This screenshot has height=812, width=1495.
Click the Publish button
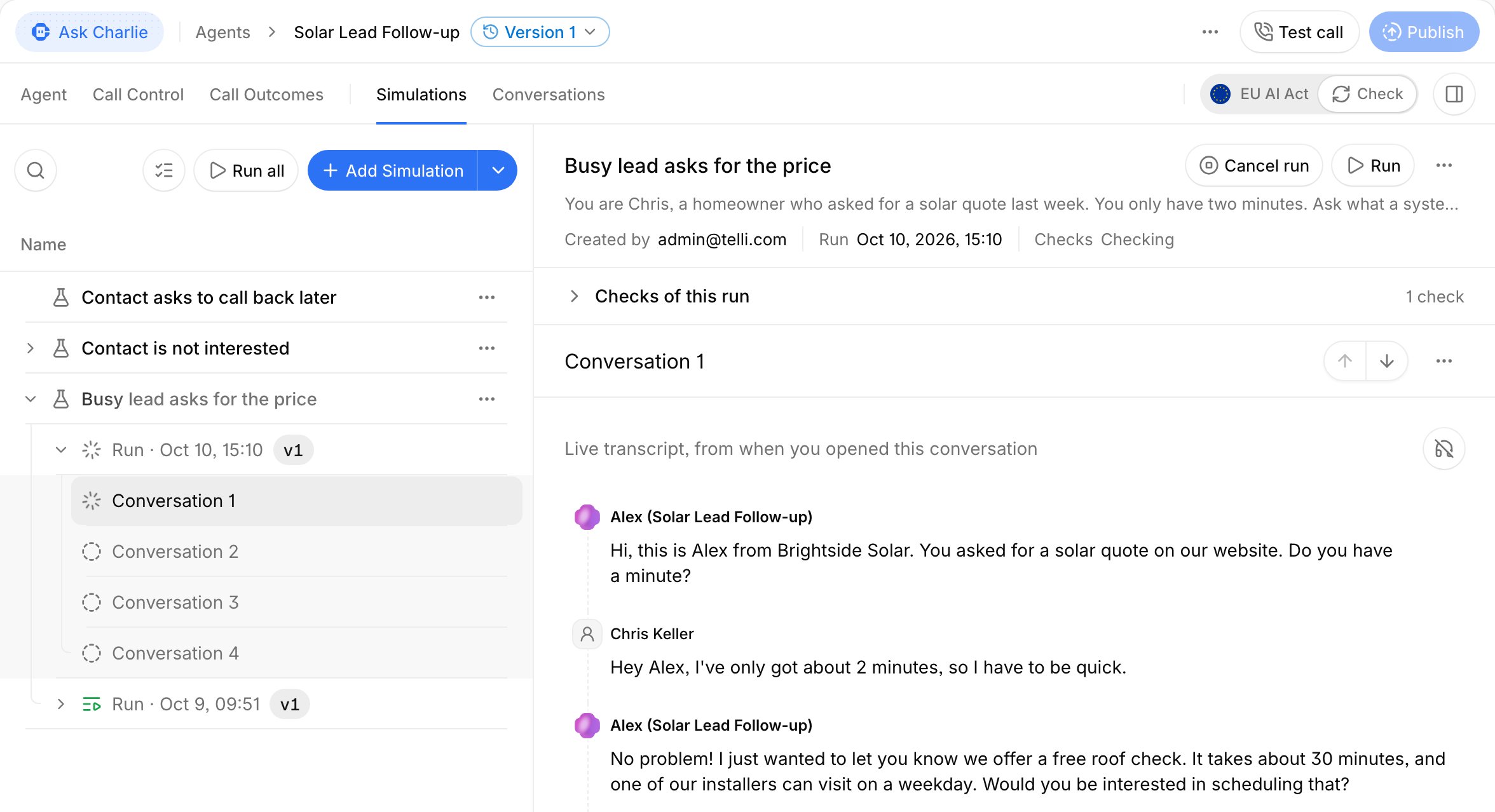(1424, 32)
